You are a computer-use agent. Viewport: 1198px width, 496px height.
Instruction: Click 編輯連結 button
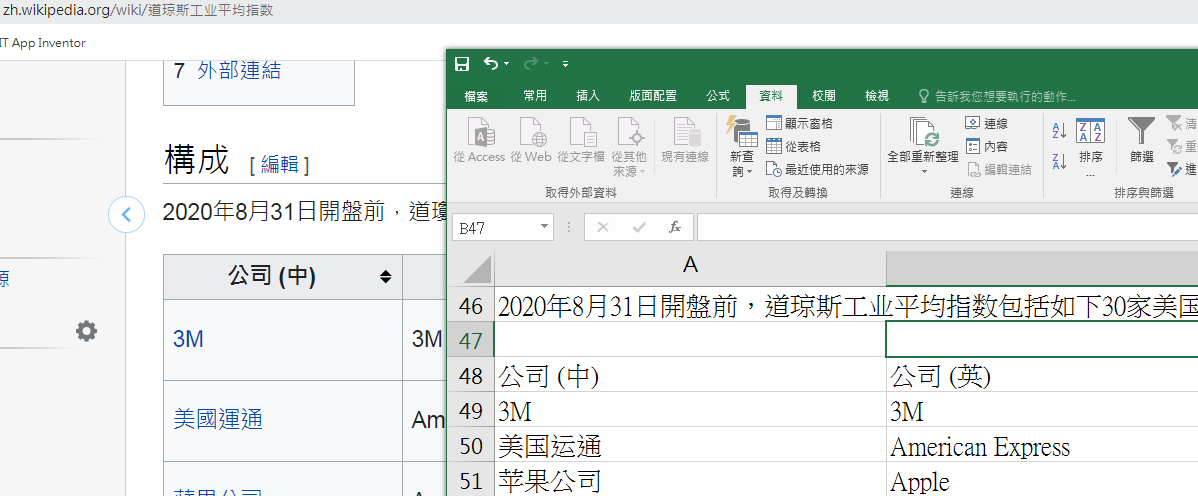(x=999, y=170)
